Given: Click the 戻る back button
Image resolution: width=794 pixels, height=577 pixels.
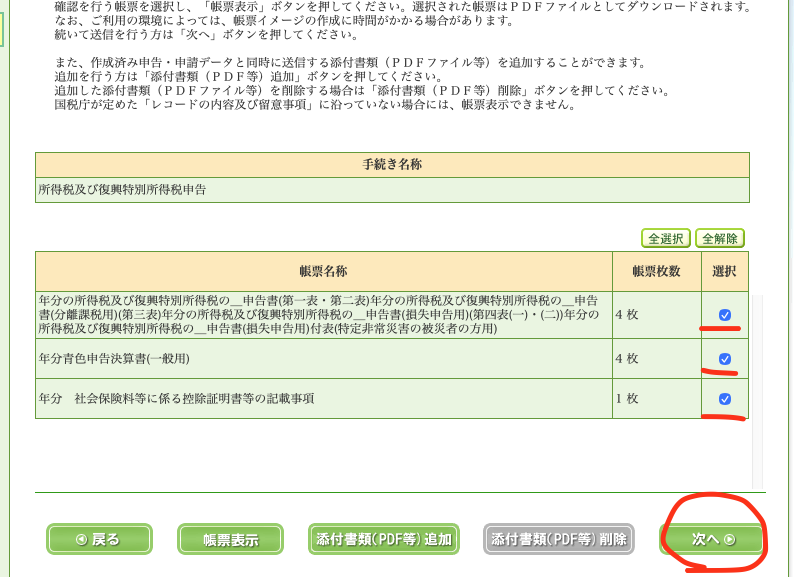Looking at the screenshot, I should point(99,539).
